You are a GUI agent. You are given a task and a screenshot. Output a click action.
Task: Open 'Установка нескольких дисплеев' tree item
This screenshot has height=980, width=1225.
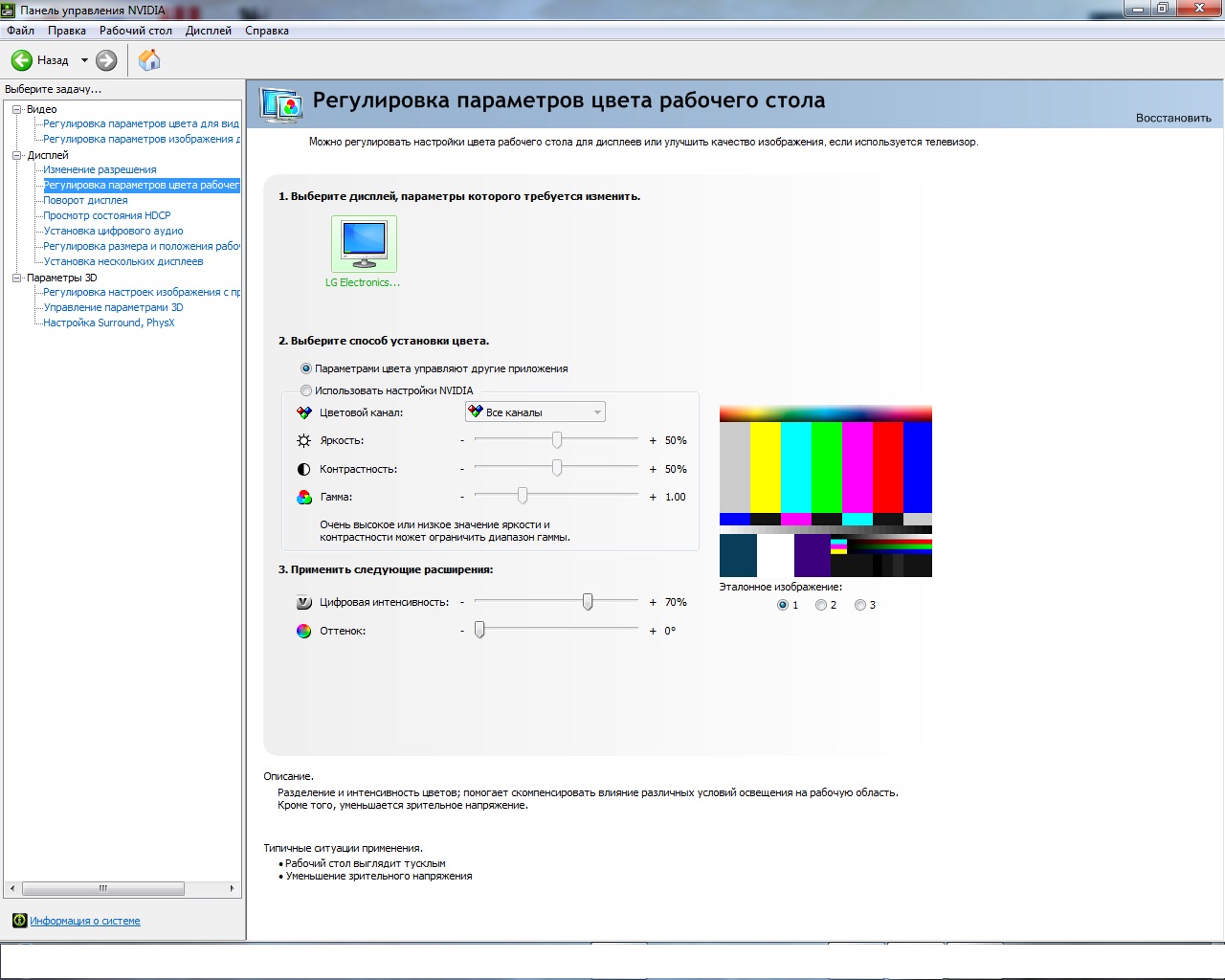coord(123,261)
